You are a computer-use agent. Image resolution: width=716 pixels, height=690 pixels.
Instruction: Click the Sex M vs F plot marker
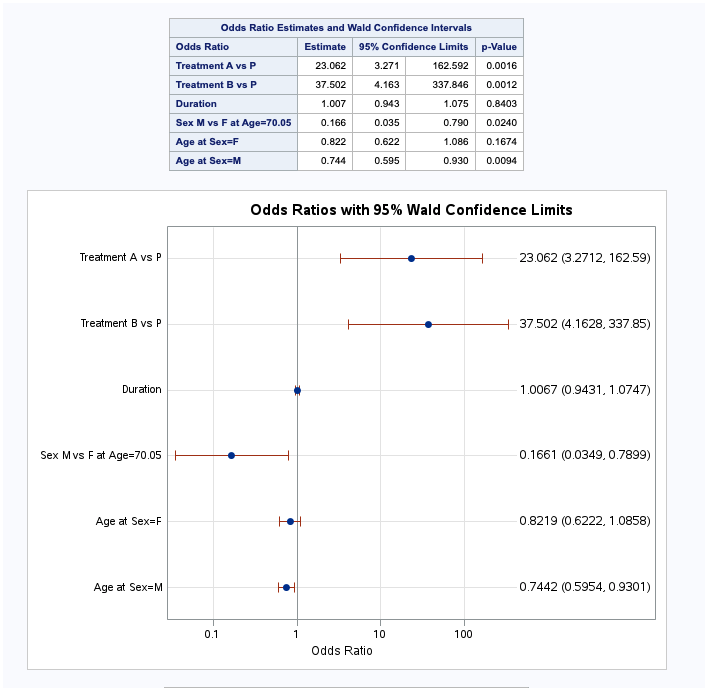[231, 455]
